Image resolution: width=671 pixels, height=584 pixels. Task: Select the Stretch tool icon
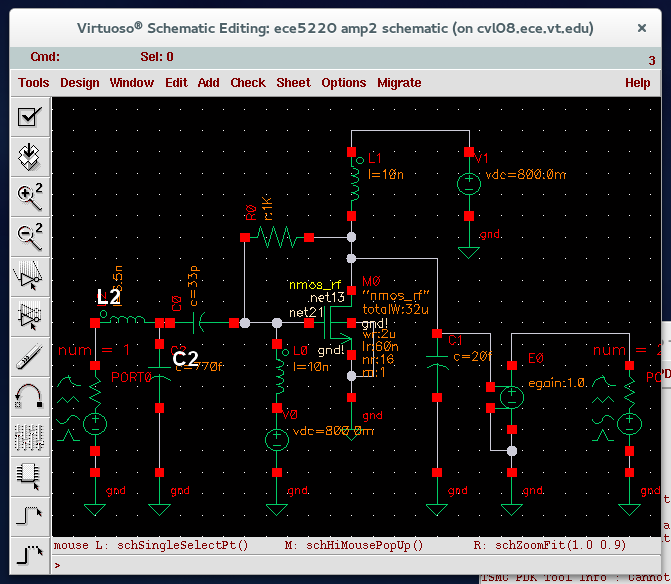coord(30,276)
